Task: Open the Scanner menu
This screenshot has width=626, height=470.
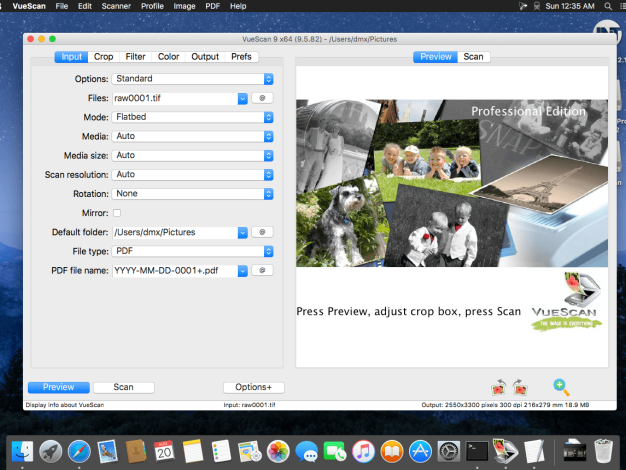Action: pyautogui.click(x=116, y=6)
